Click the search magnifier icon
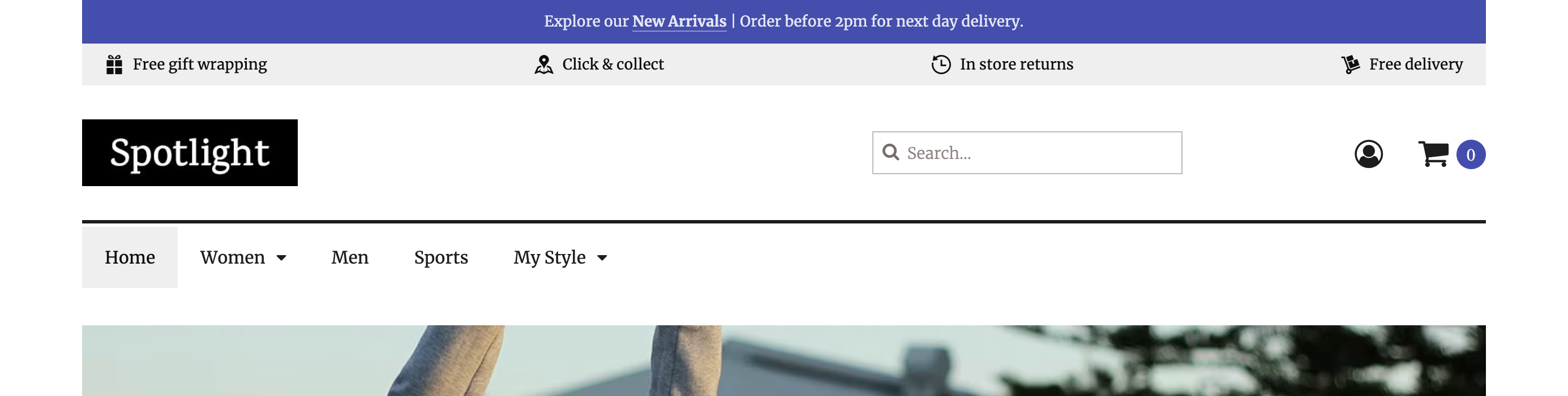Image resolution: width=1568 pixels, height=396 pixels. click(890, 152)
